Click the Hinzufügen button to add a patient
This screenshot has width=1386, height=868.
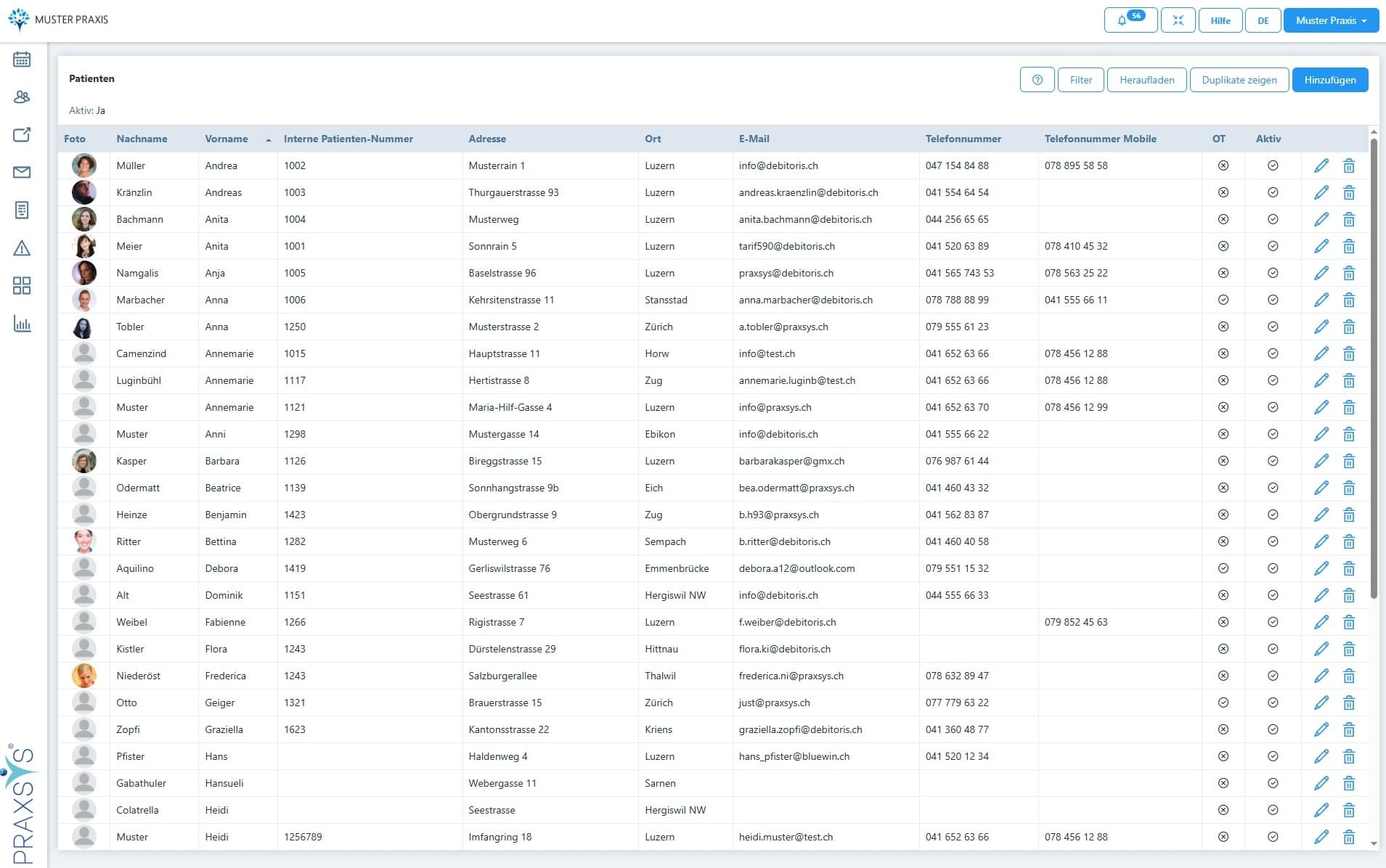click(x=1330, y=80)
